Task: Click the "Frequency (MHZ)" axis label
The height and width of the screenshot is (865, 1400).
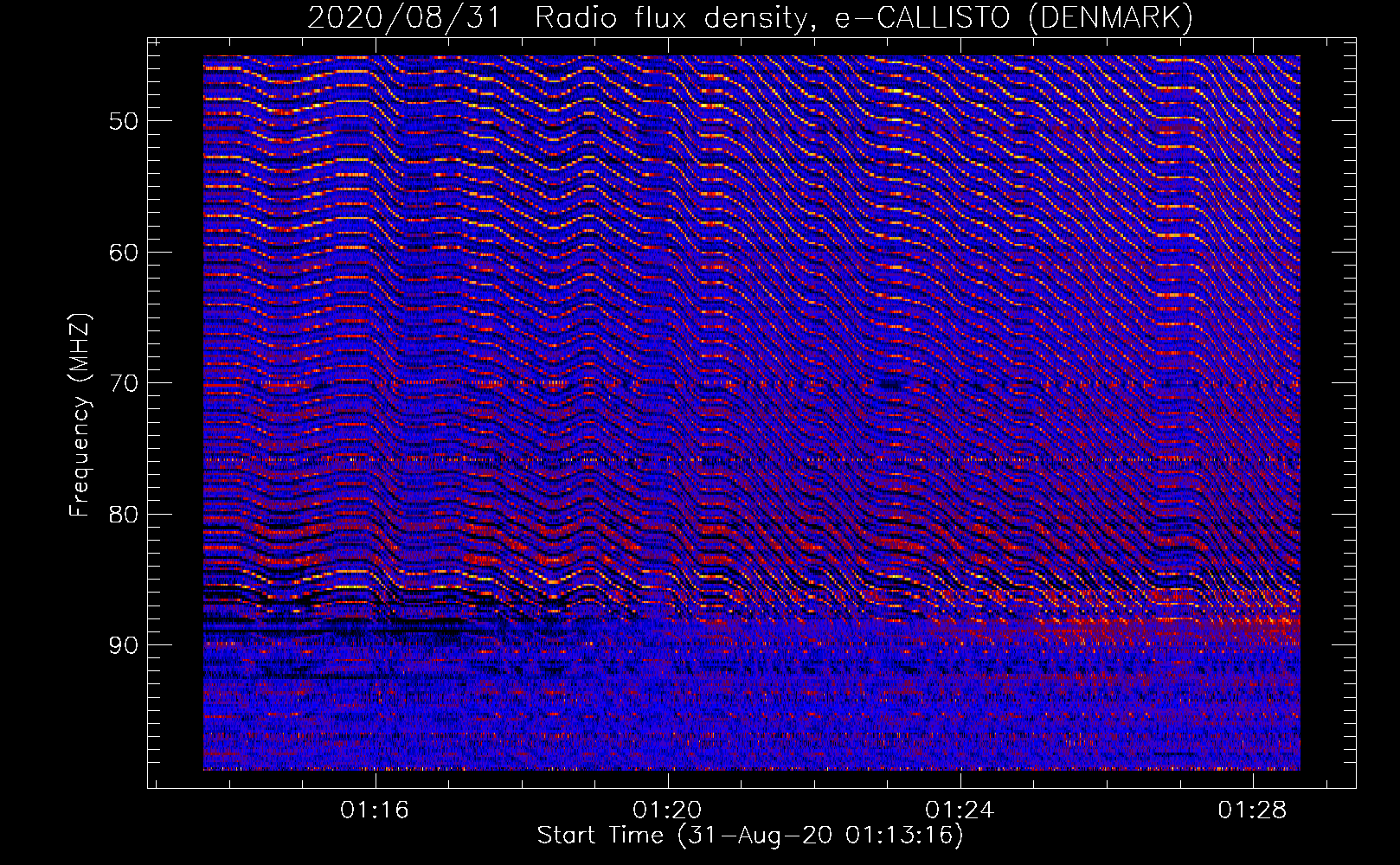Action: click(x=80, y=415)
